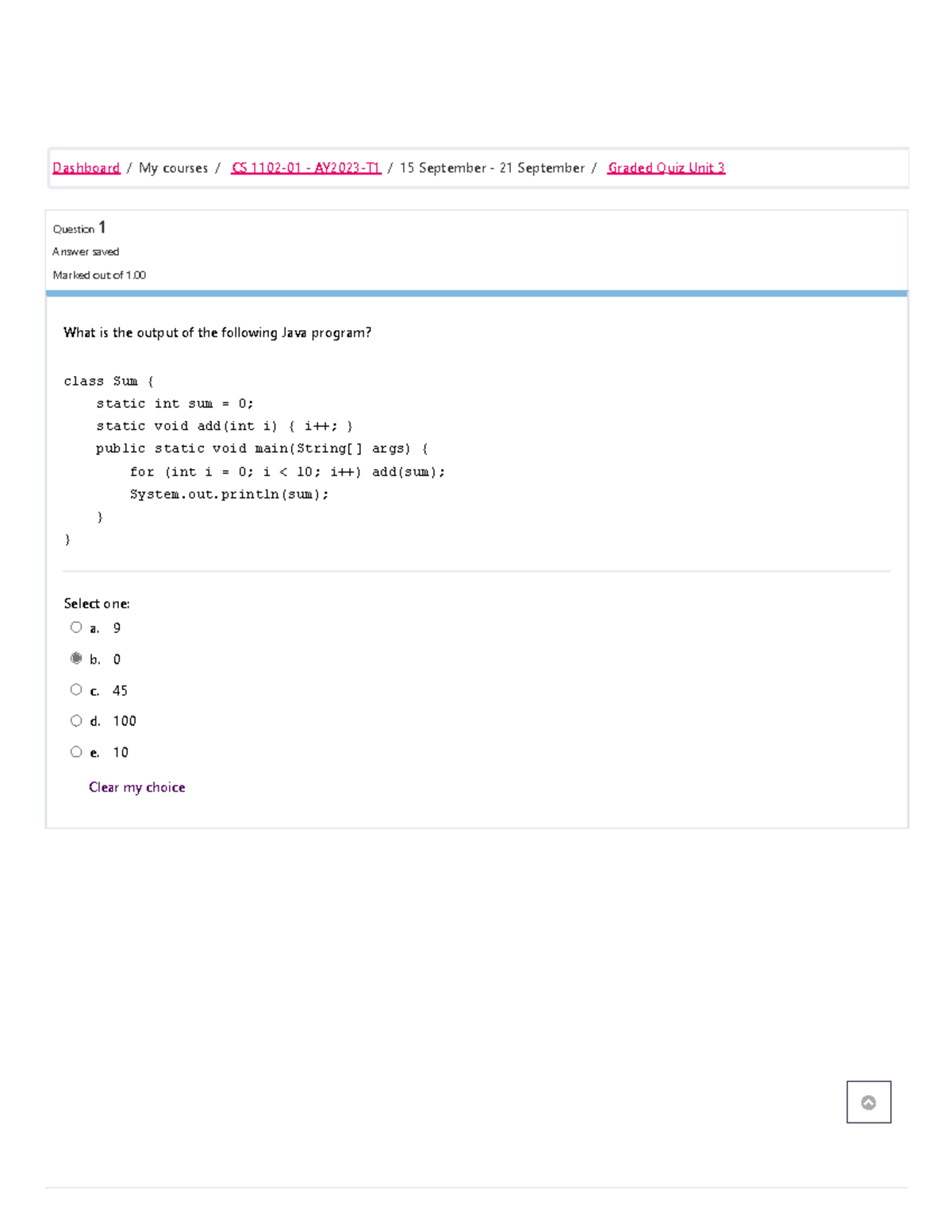Select answer option a with value 9
Screen dimensions: 952x1232
pos(76,628)
